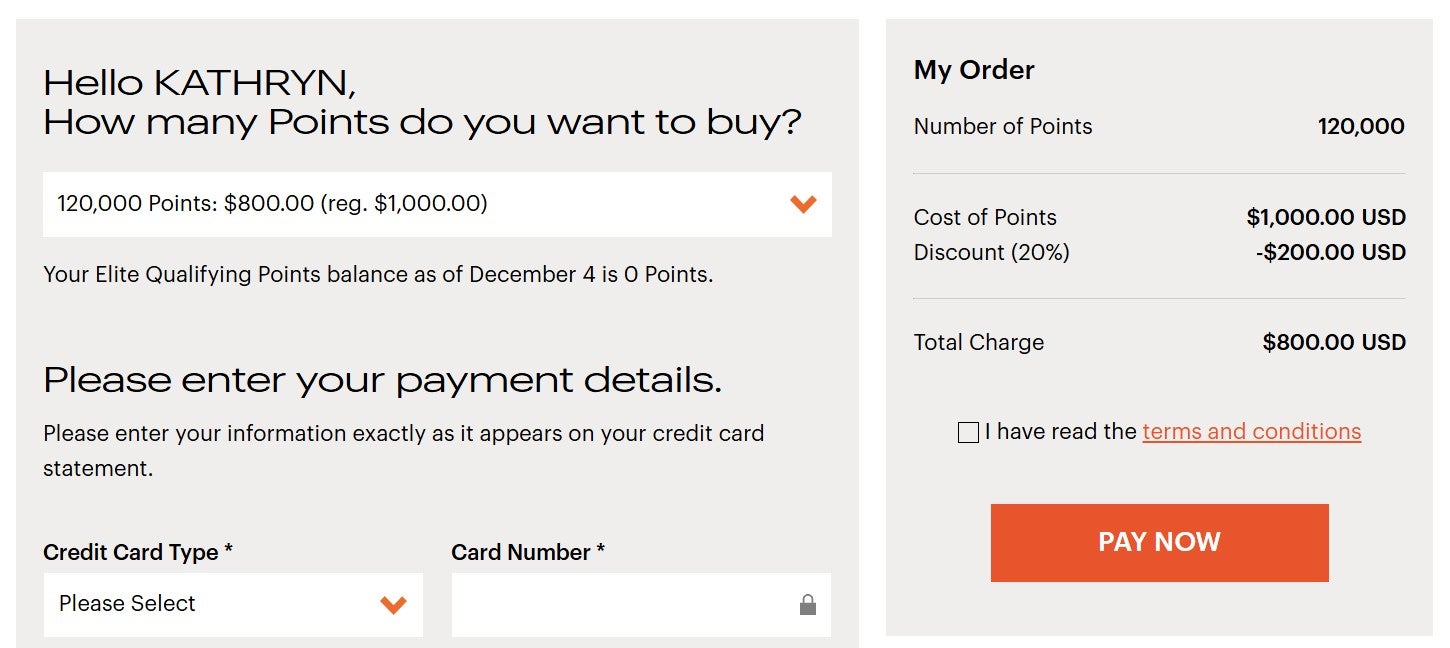Select the "120,000 Points: $800.00" option

pos(435,204)
